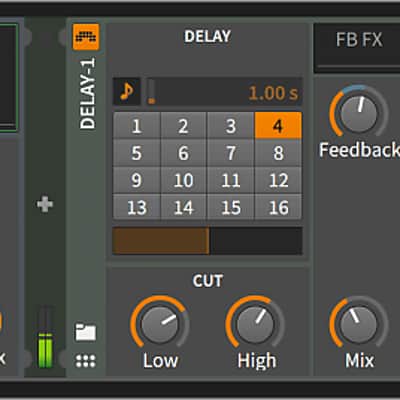Image resolution: width=400 pixels, height=400 pixels.
Task: Open the device preset folder icon
Action: (x=86, y=332)
